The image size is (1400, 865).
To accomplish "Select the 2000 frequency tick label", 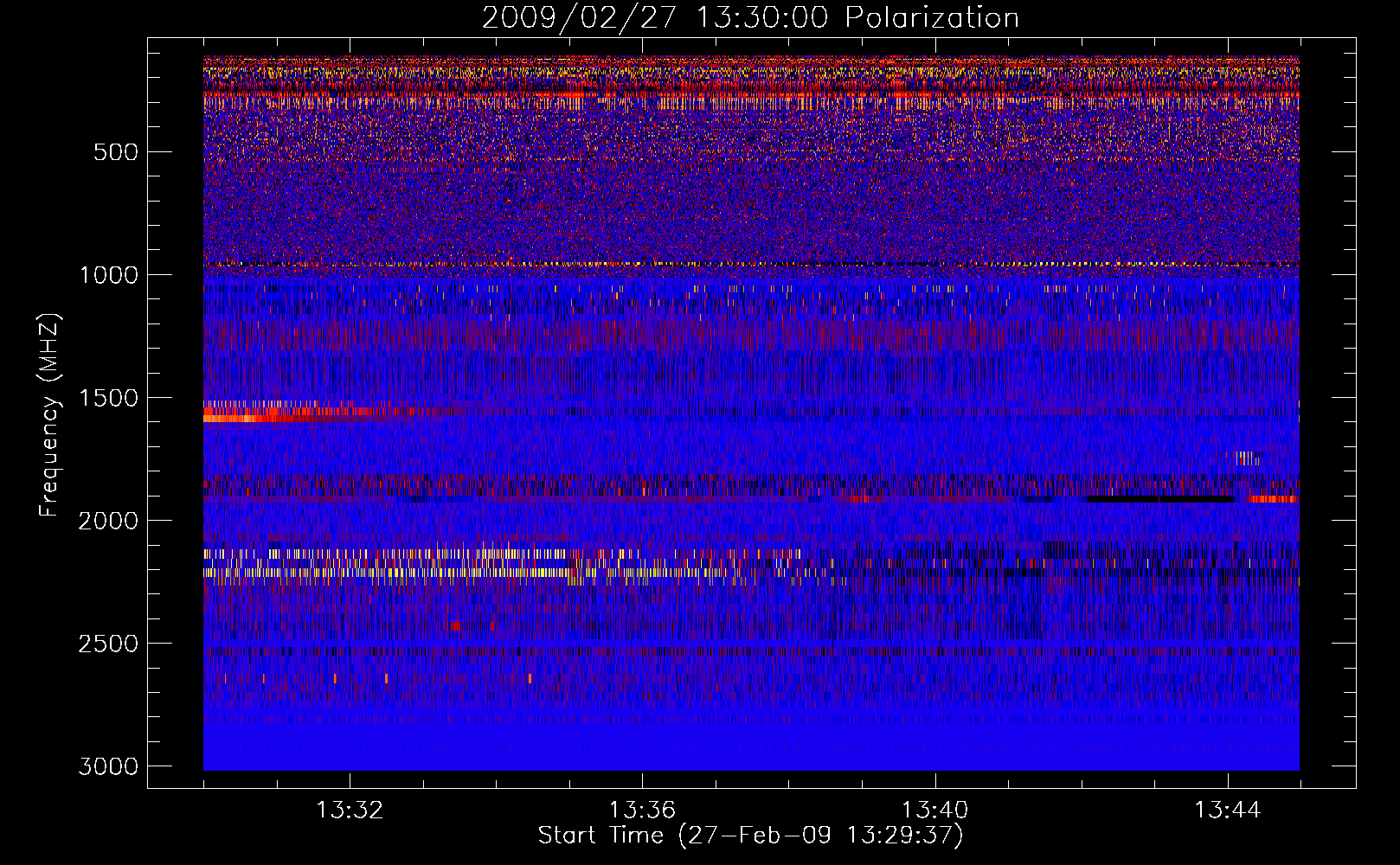I will click(x=108, y=521).
